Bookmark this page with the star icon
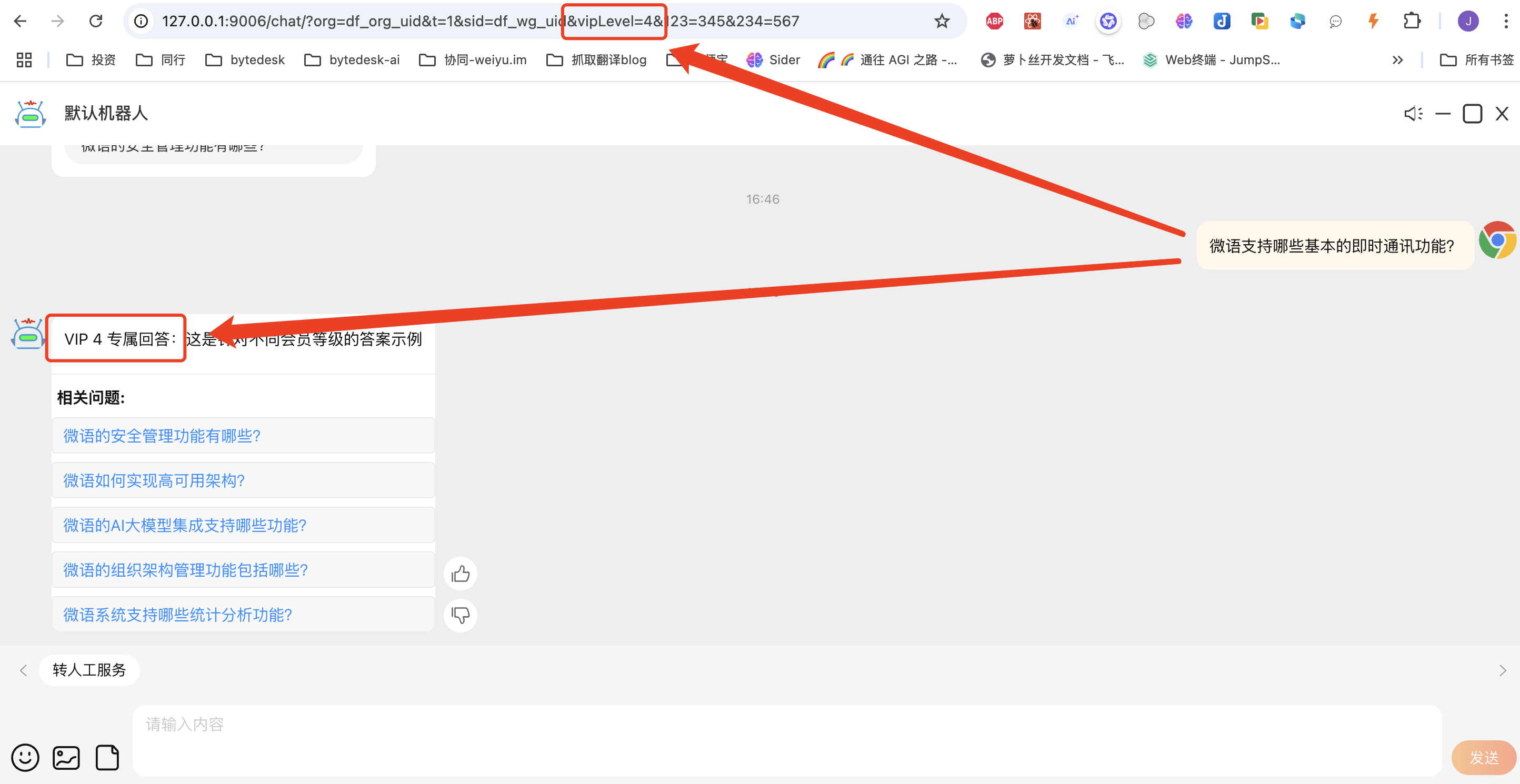This screenshot has width=1520, height=784. click(942, 21)
